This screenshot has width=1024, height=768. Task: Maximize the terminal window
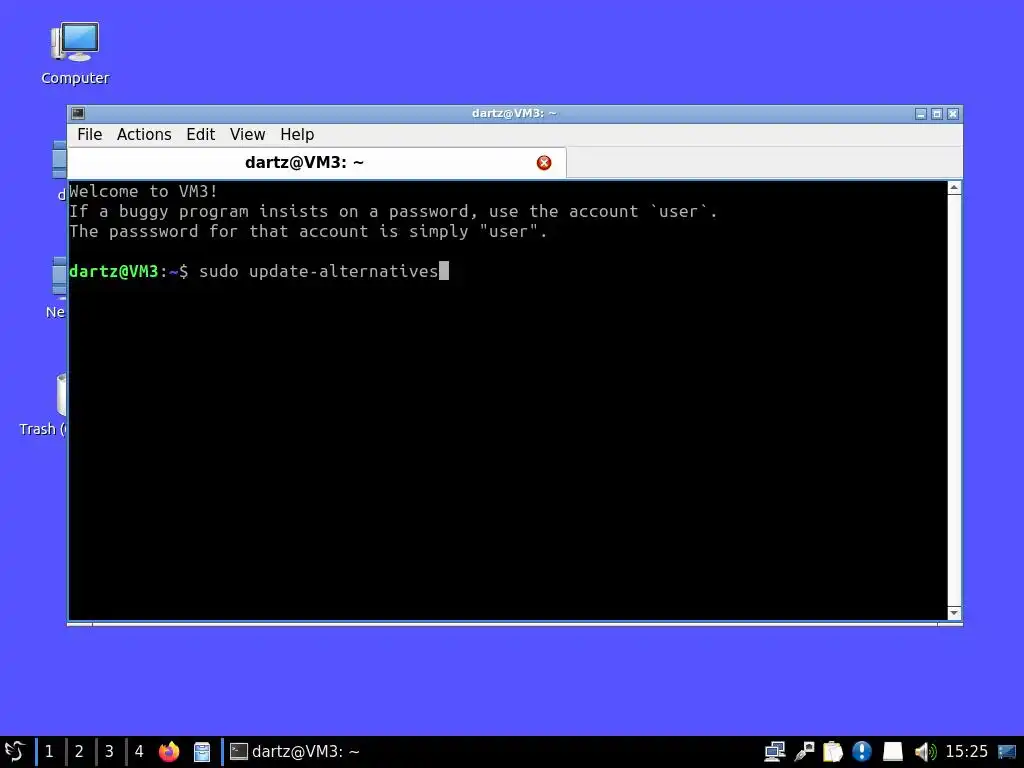(x=936, y=114)
